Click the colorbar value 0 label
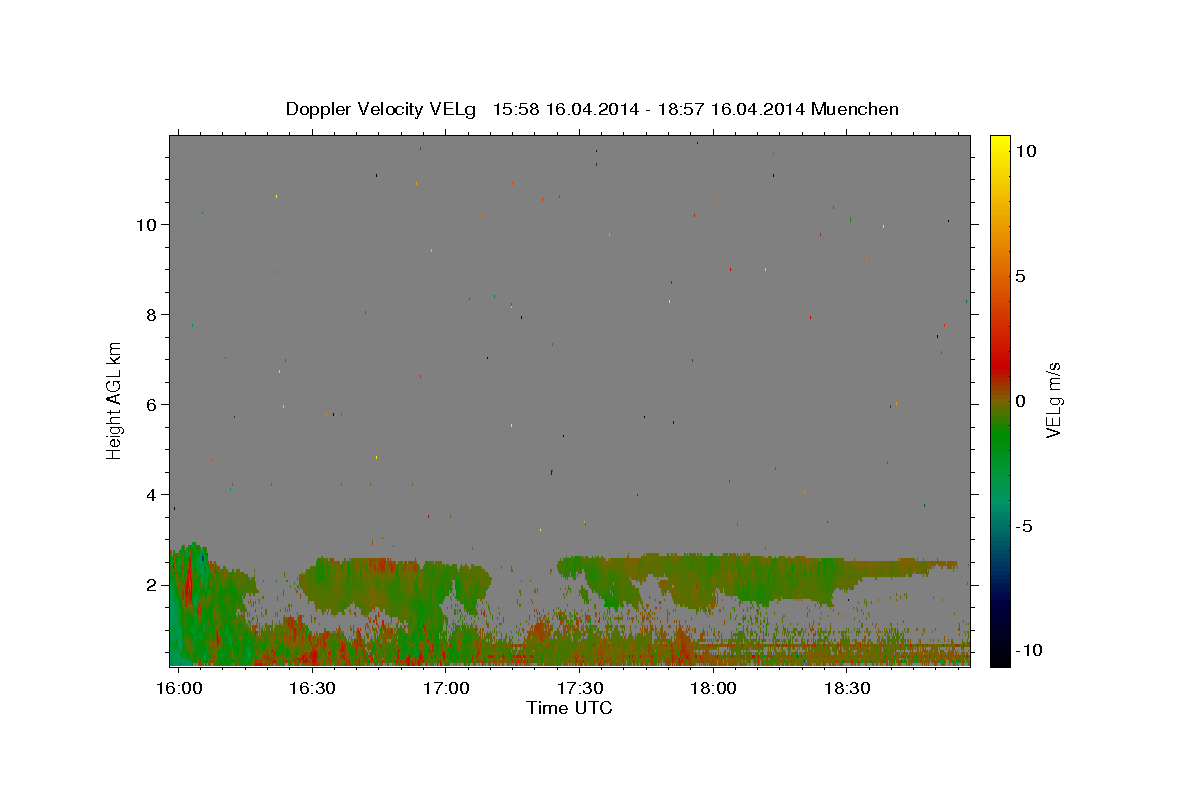 coord(1021,401)
